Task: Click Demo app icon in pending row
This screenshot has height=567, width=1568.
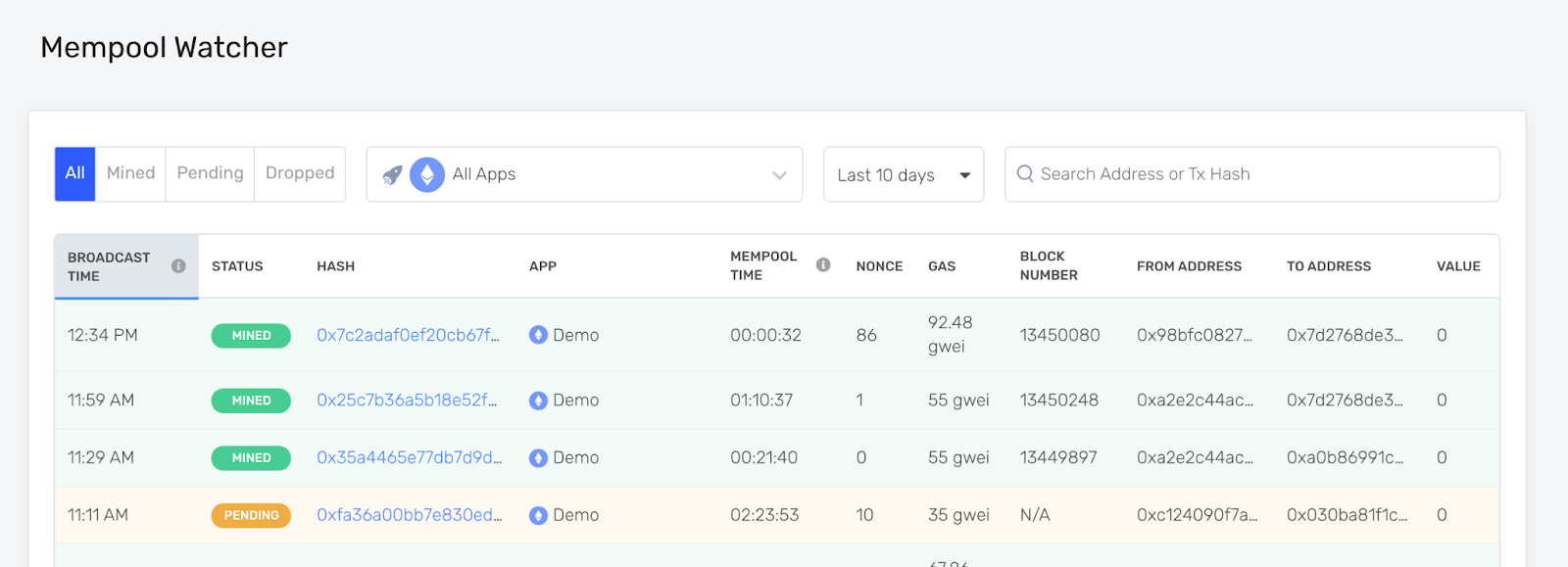Action: pyautogui.click(x=538, y=515)
